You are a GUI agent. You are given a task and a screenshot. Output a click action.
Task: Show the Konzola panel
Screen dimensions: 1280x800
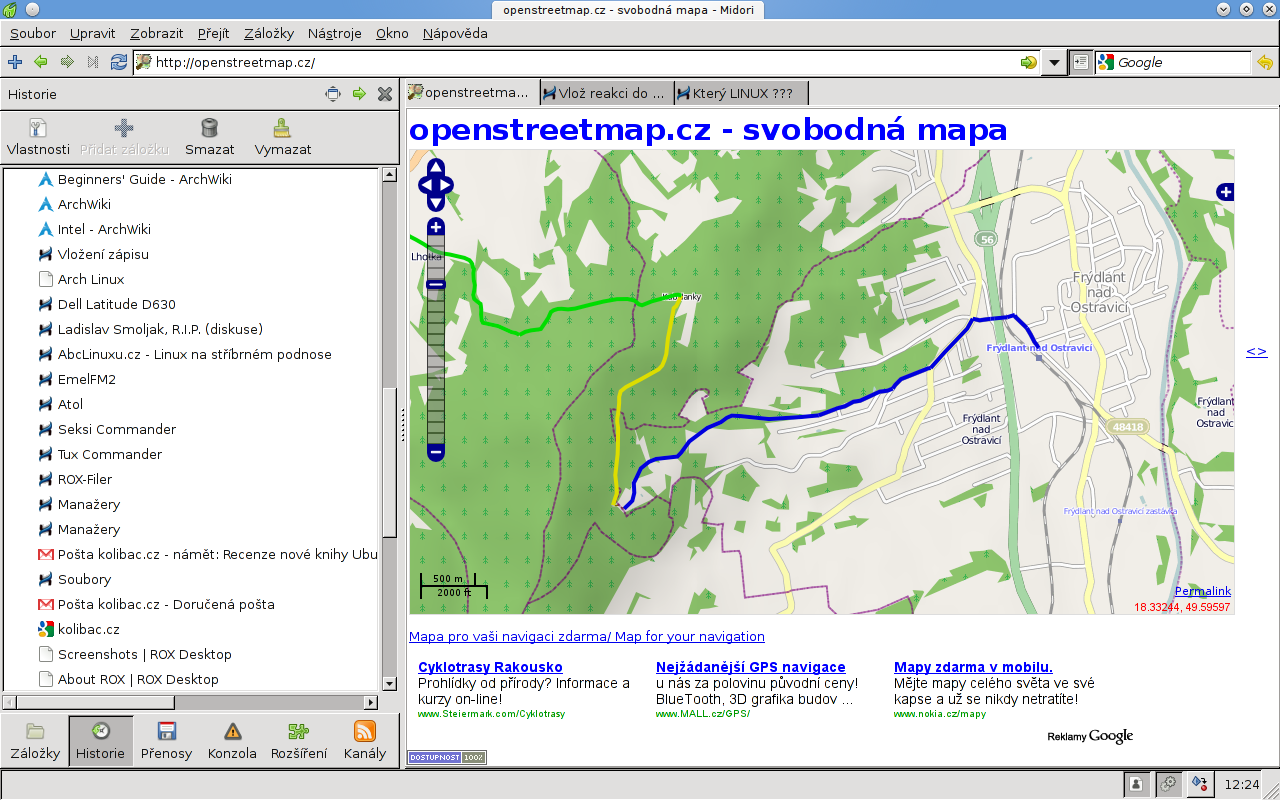[x=232, y=741]
